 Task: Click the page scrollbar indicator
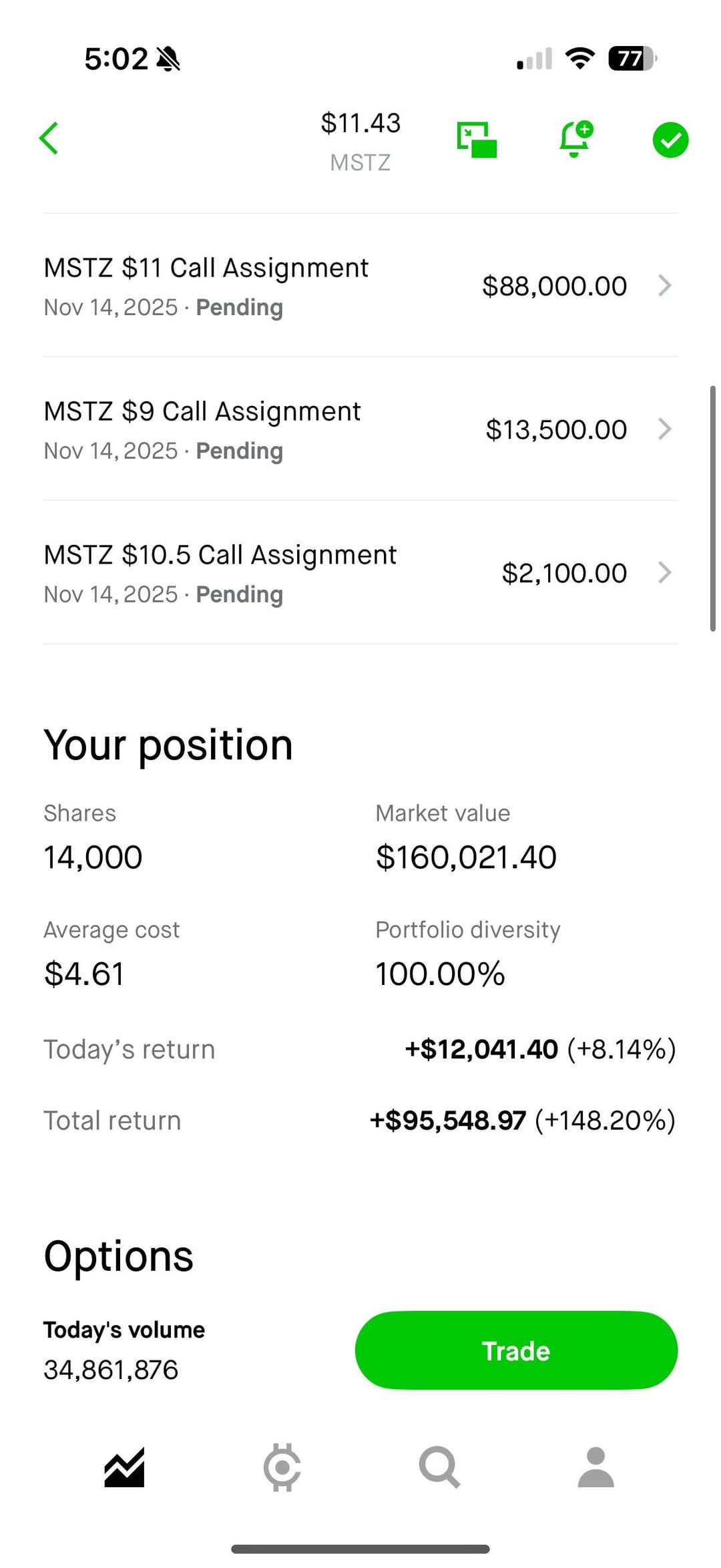click(712, 508)
